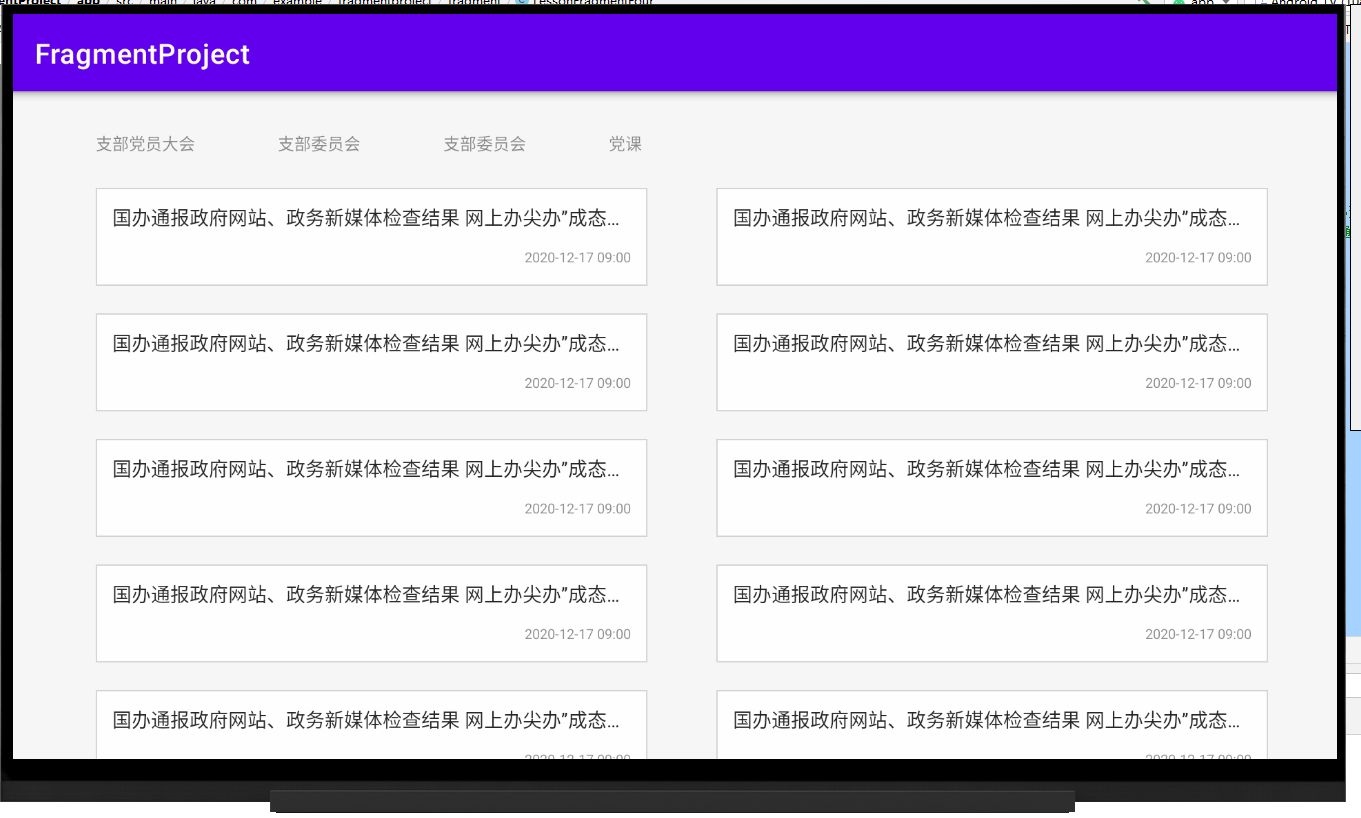1361x818 pixels.
Task: Open the second-row news card in right column
Action: [x=992, y=362]
